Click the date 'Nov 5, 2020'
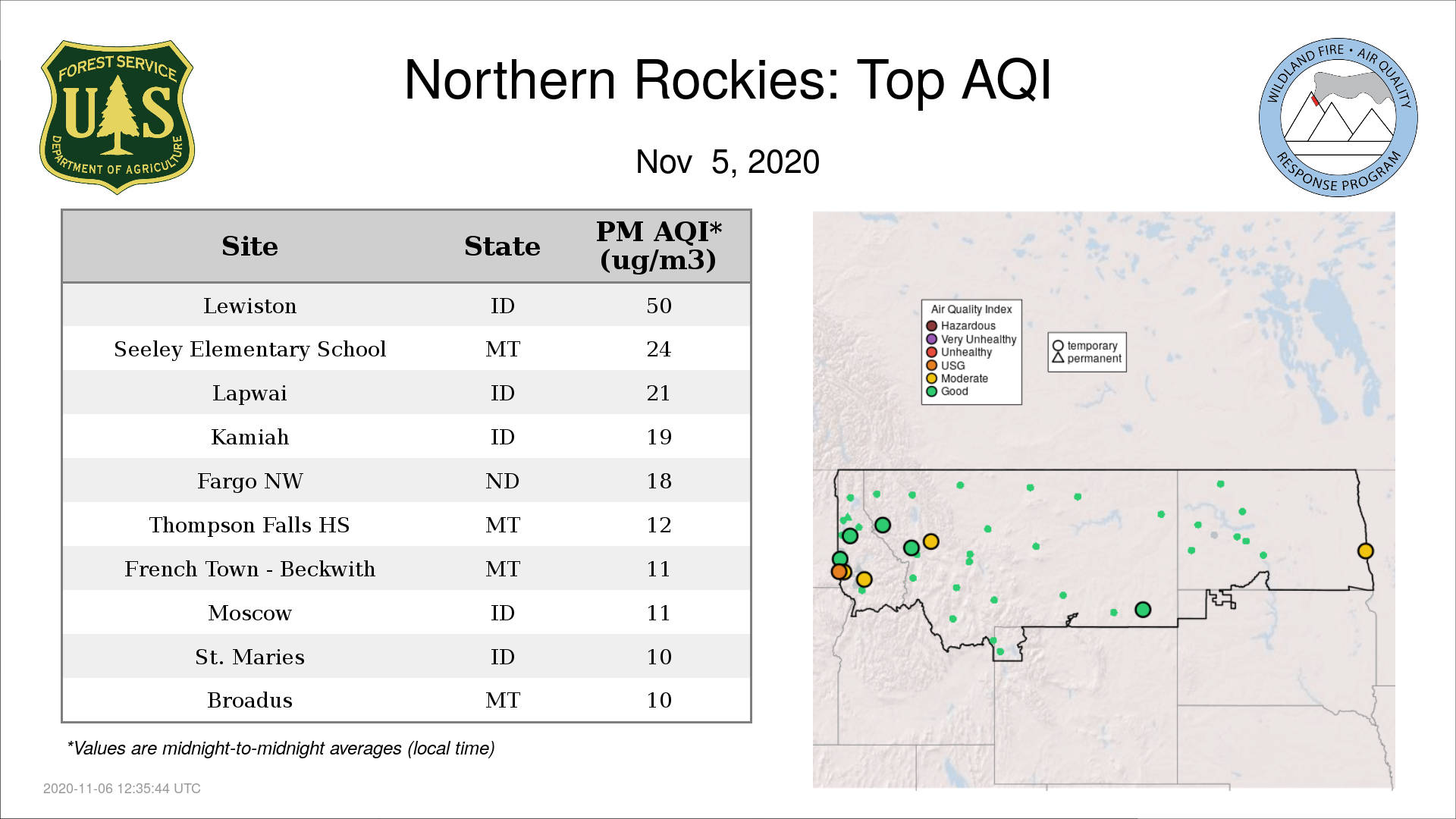 click(728, 162)
